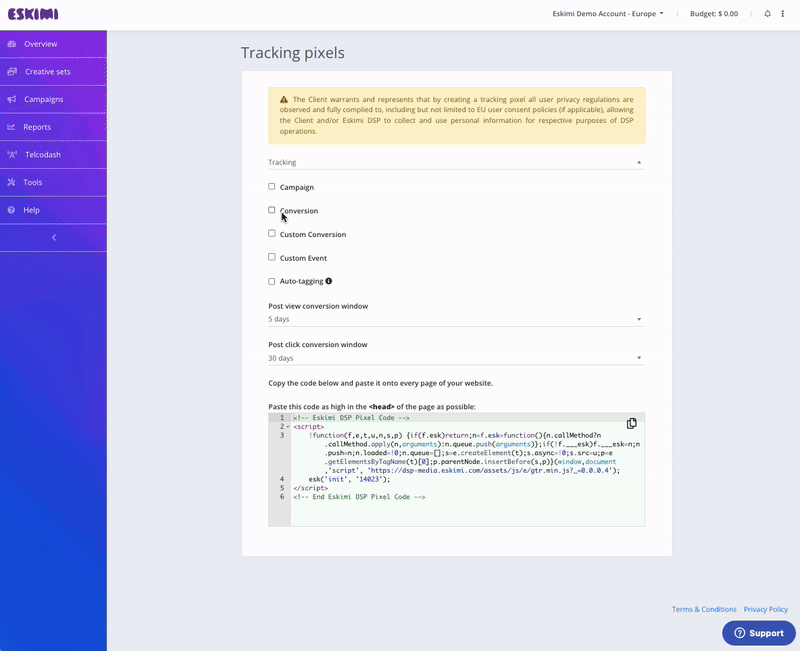Open the Eskimi Demo Account dropdown
This screenshot has width=800, height=651.
point(608,14)
